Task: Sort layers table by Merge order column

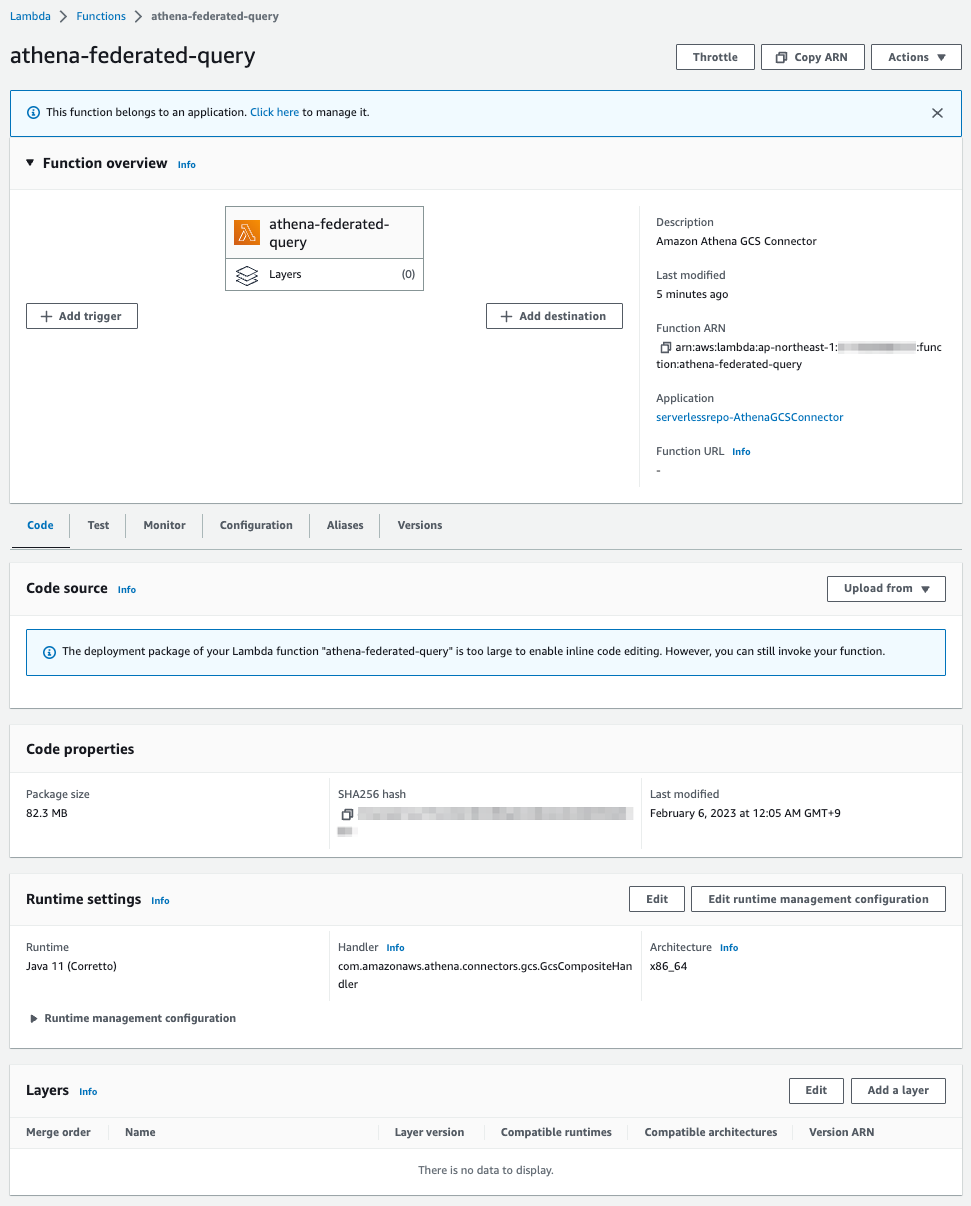Action: [58, 1132]
